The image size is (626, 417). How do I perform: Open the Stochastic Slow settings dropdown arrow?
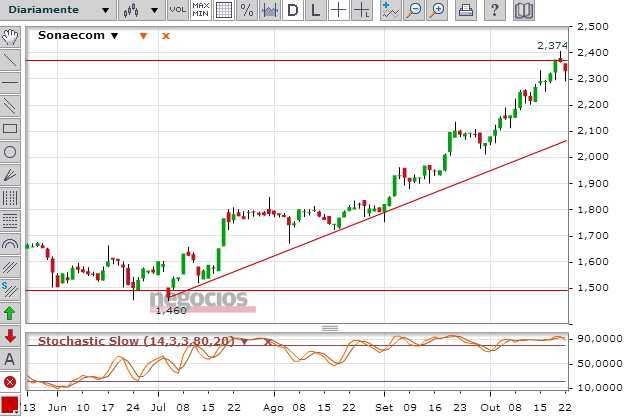pyautogui.click(x=244, y=342)
